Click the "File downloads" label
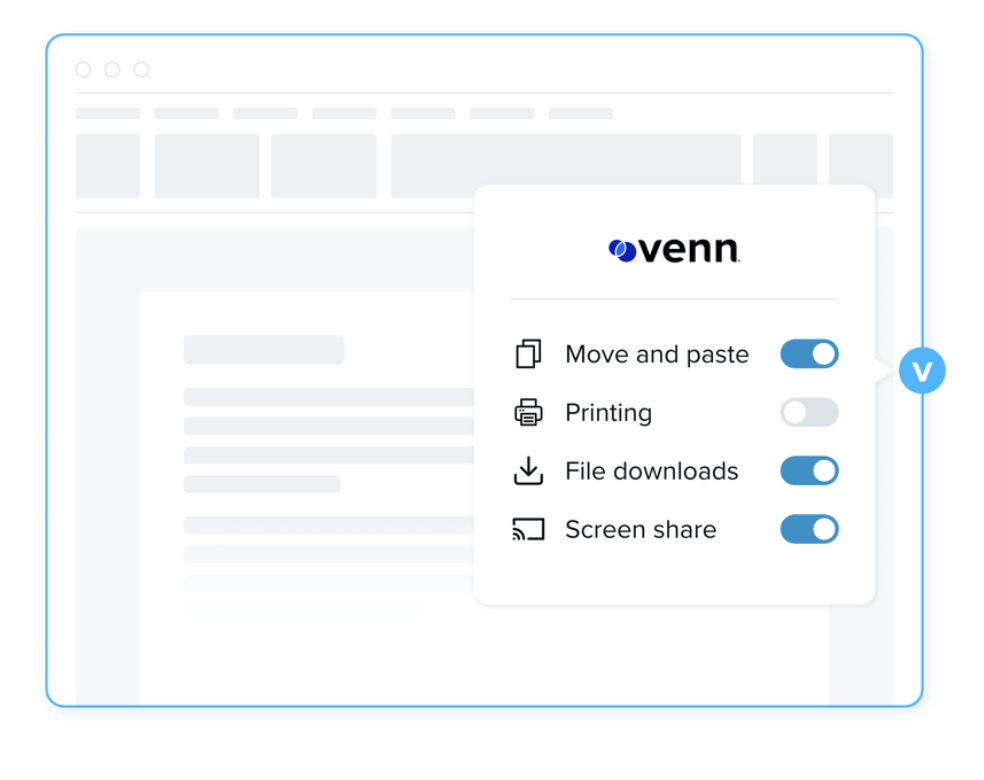Viewport: 984px width, 780px height. click(x=651, y=471)
